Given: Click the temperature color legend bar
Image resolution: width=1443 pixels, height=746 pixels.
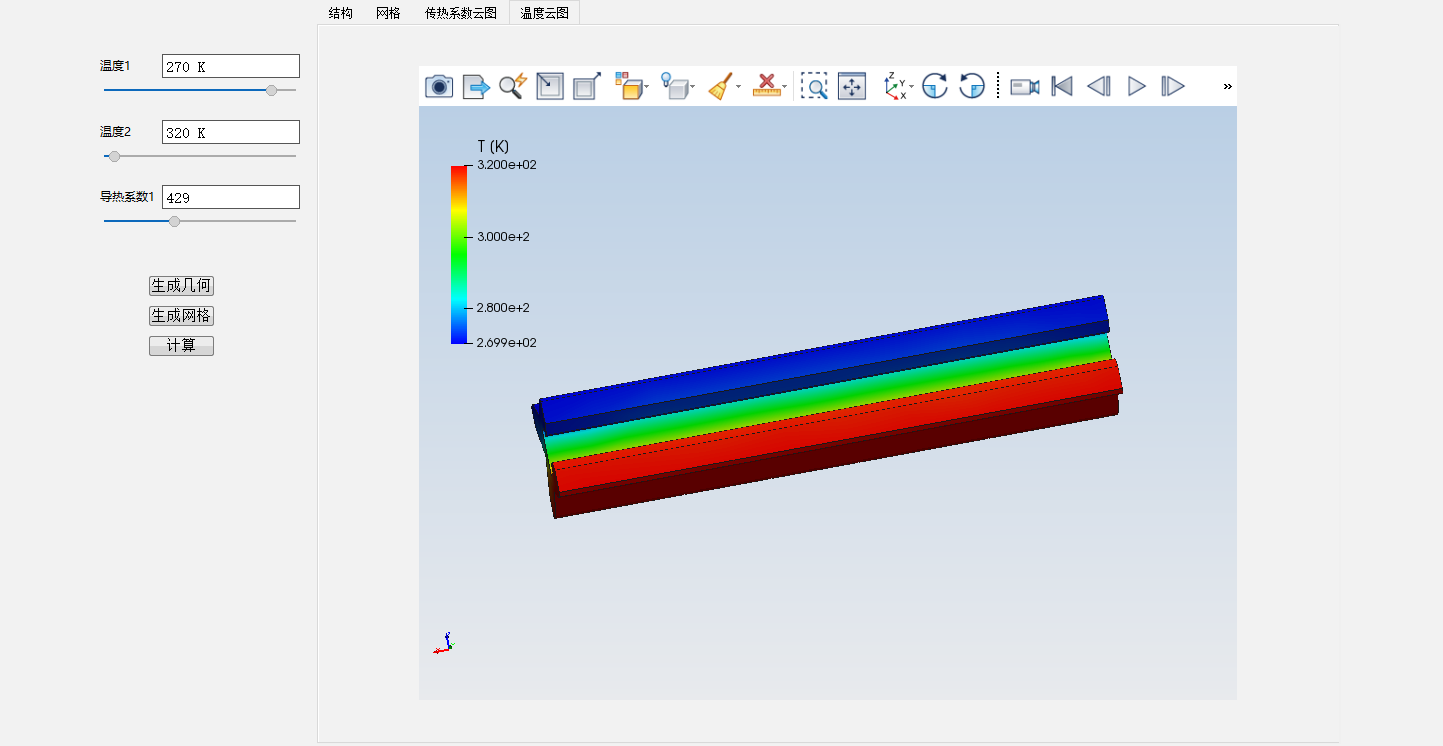Looking at the screenshot, I should tap(459, 254).
